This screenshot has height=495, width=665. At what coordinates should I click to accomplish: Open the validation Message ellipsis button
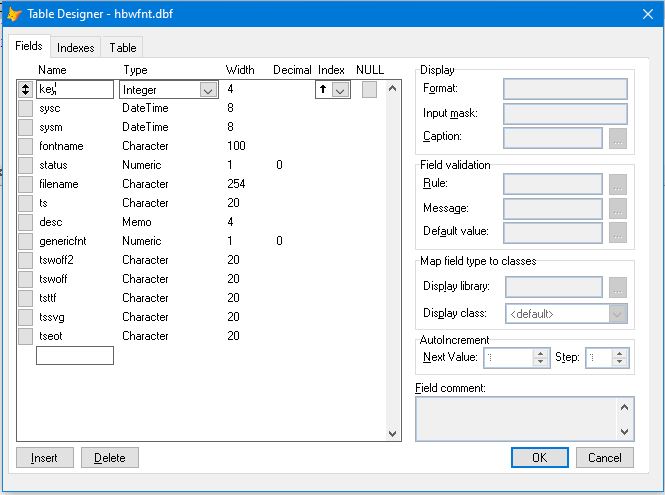pyautogui.click(x=618, y=208)
